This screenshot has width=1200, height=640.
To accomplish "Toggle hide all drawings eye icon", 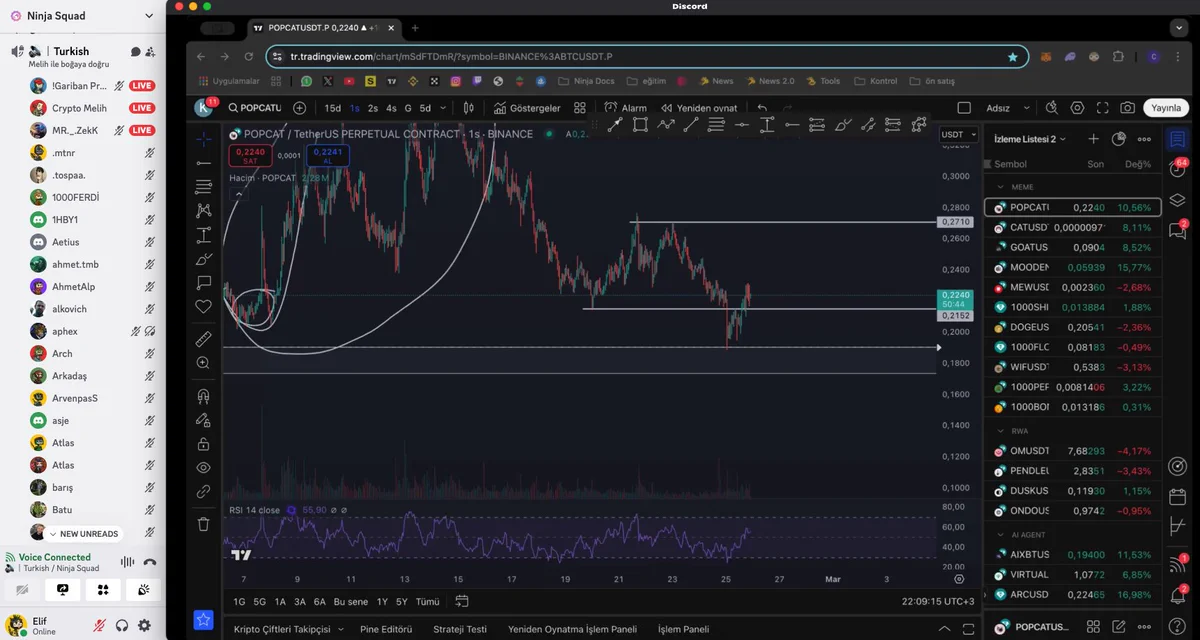I will pyautogui.click(x=204, y=468).
